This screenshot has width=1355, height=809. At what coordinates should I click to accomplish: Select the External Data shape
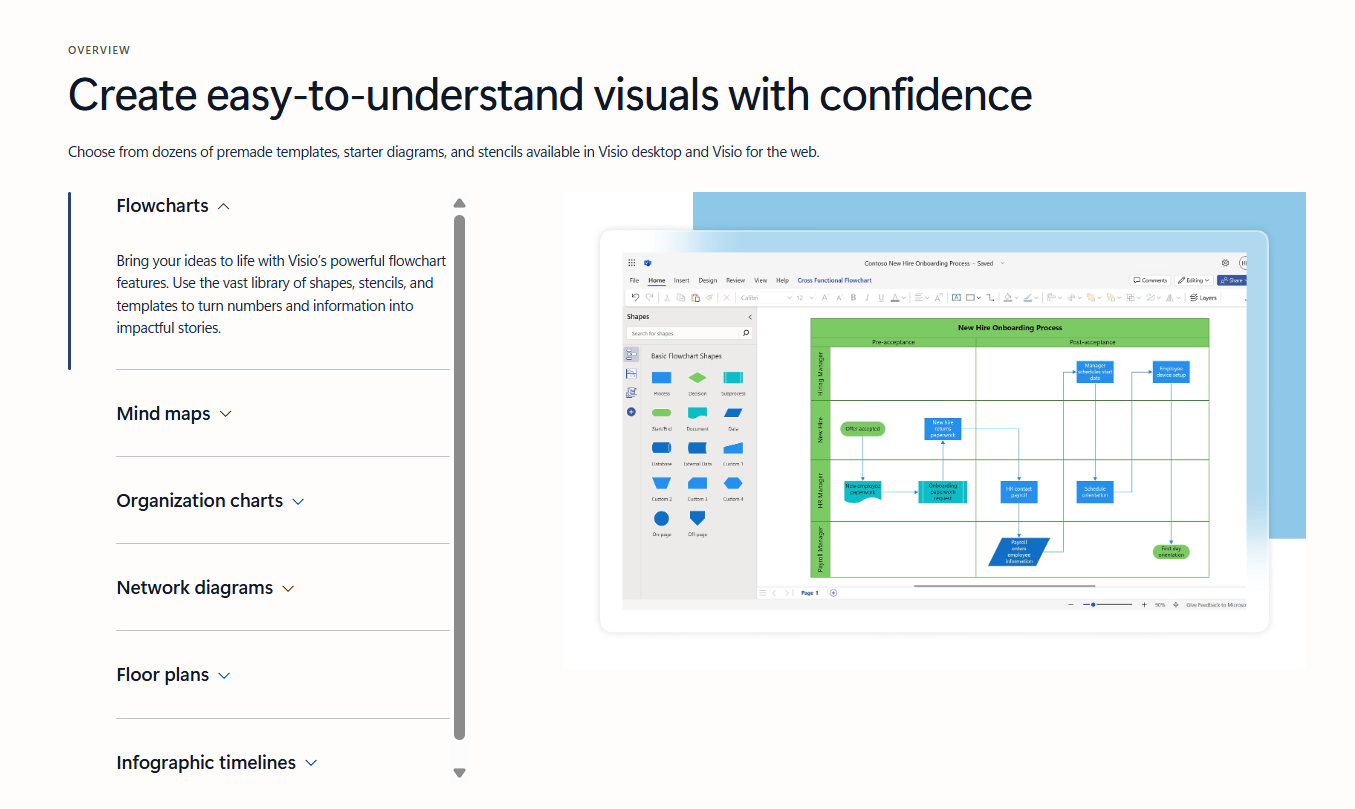point(697,448)
